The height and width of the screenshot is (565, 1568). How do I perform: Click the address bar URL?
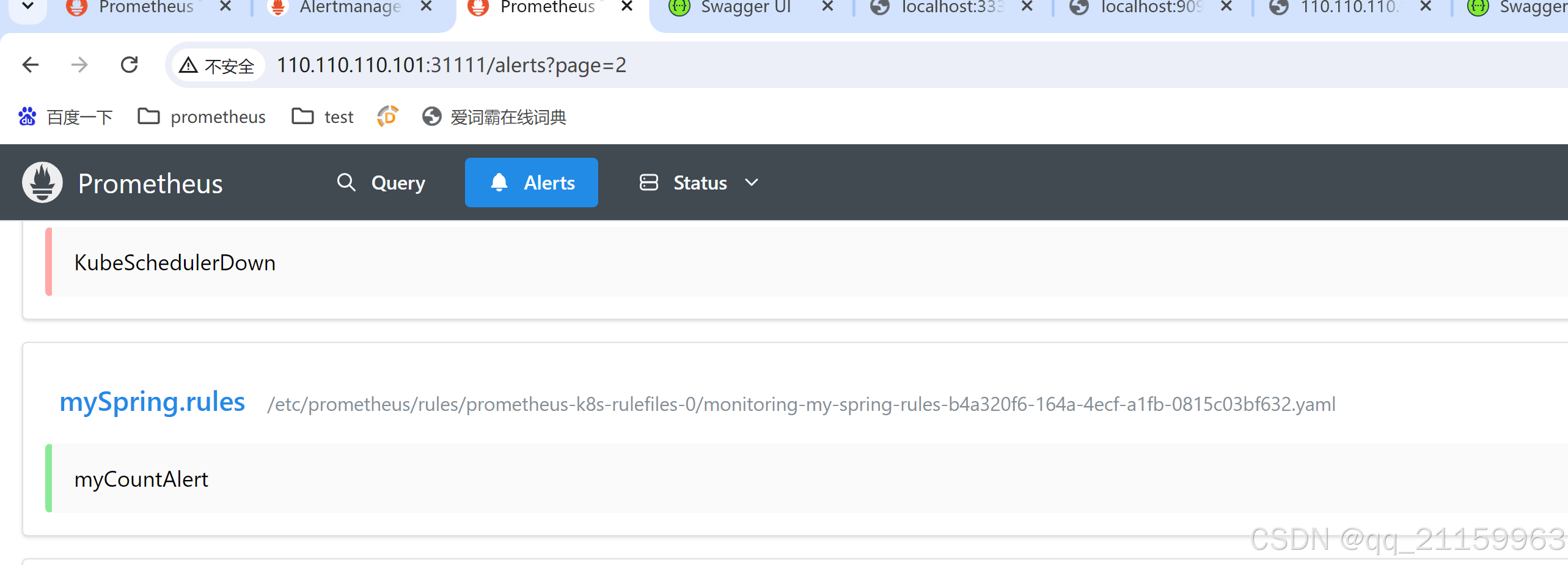pyautogui.click(x=452, y=65)
